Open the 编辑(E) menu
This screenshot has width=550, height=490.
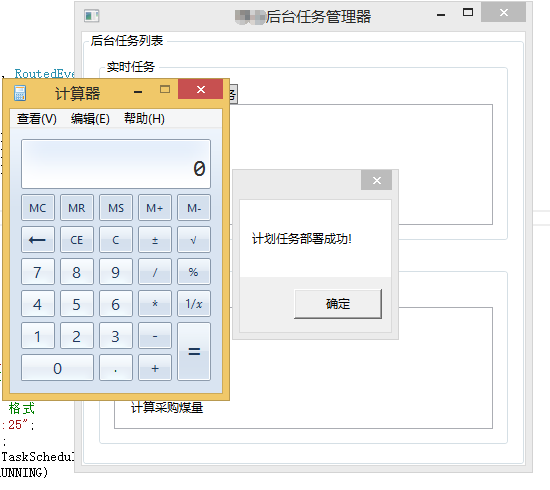[90, 119]
